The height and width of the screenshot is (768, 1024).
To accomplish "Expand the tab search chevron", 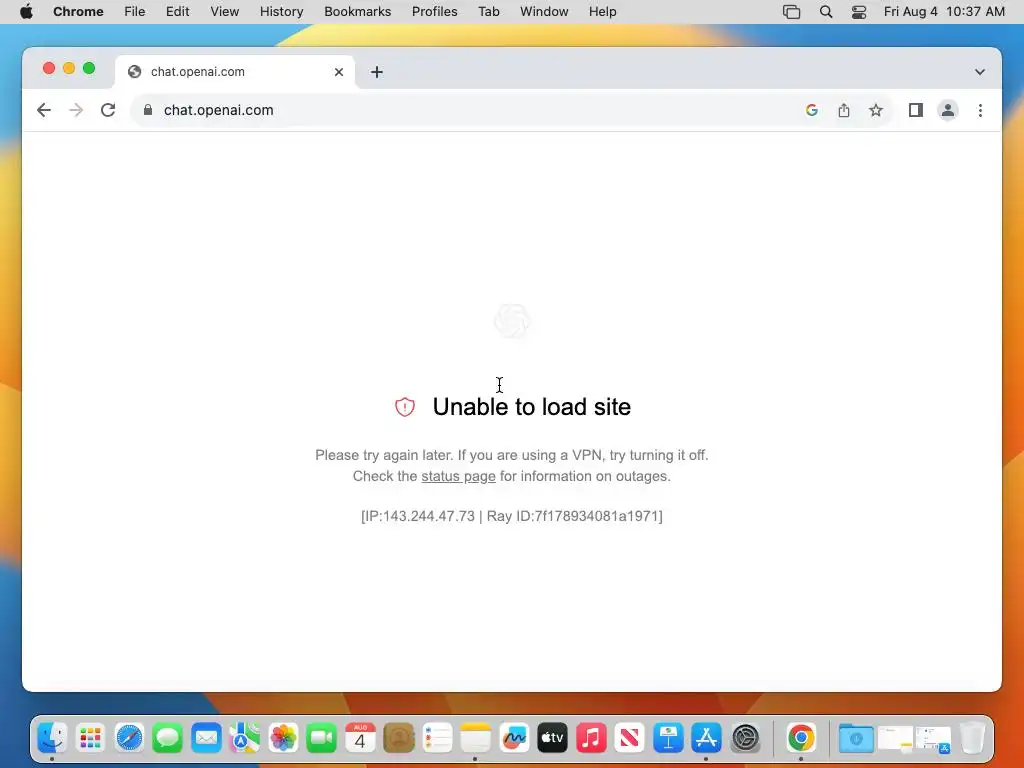I will [x=980, y=72].
